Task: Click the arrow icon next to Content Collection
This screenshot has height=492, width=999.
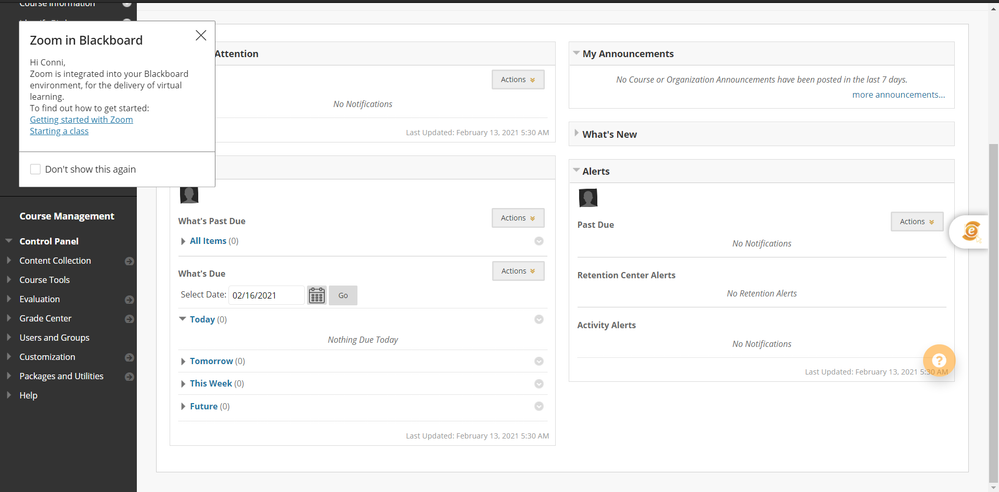Action: point(129,261)
